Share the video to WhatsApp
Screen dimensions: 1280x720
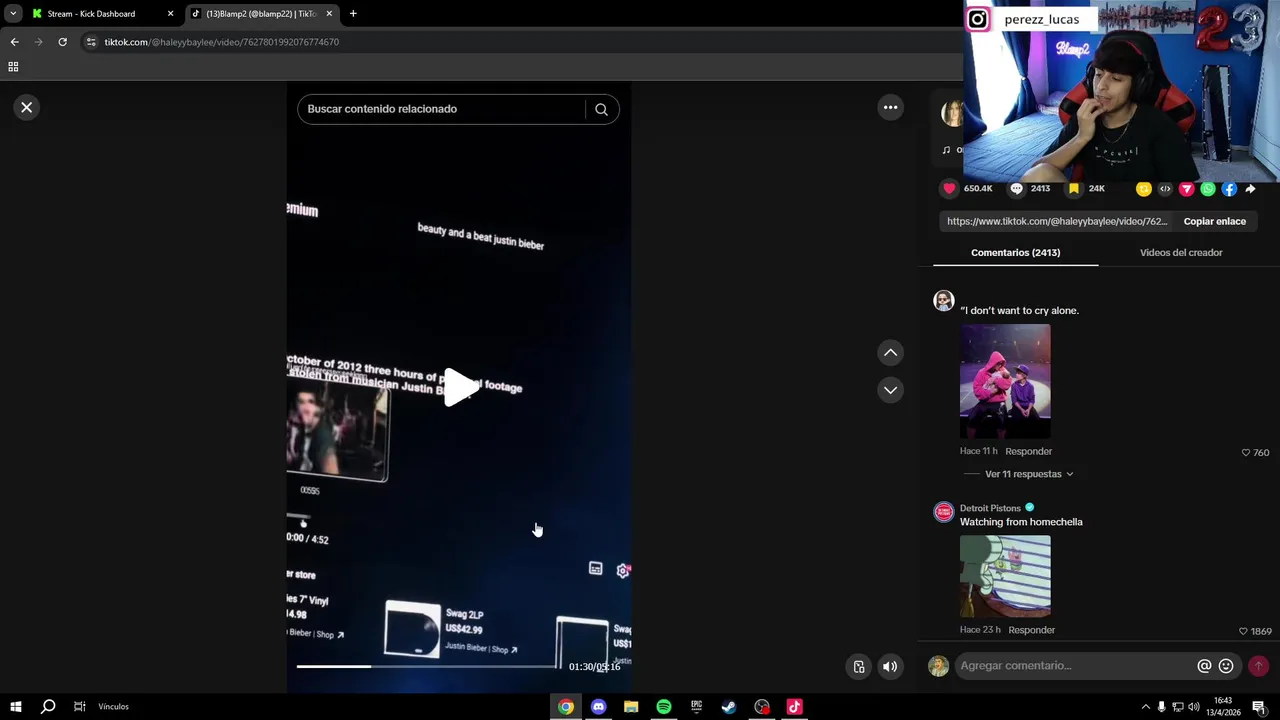[x=1208, y=189]
